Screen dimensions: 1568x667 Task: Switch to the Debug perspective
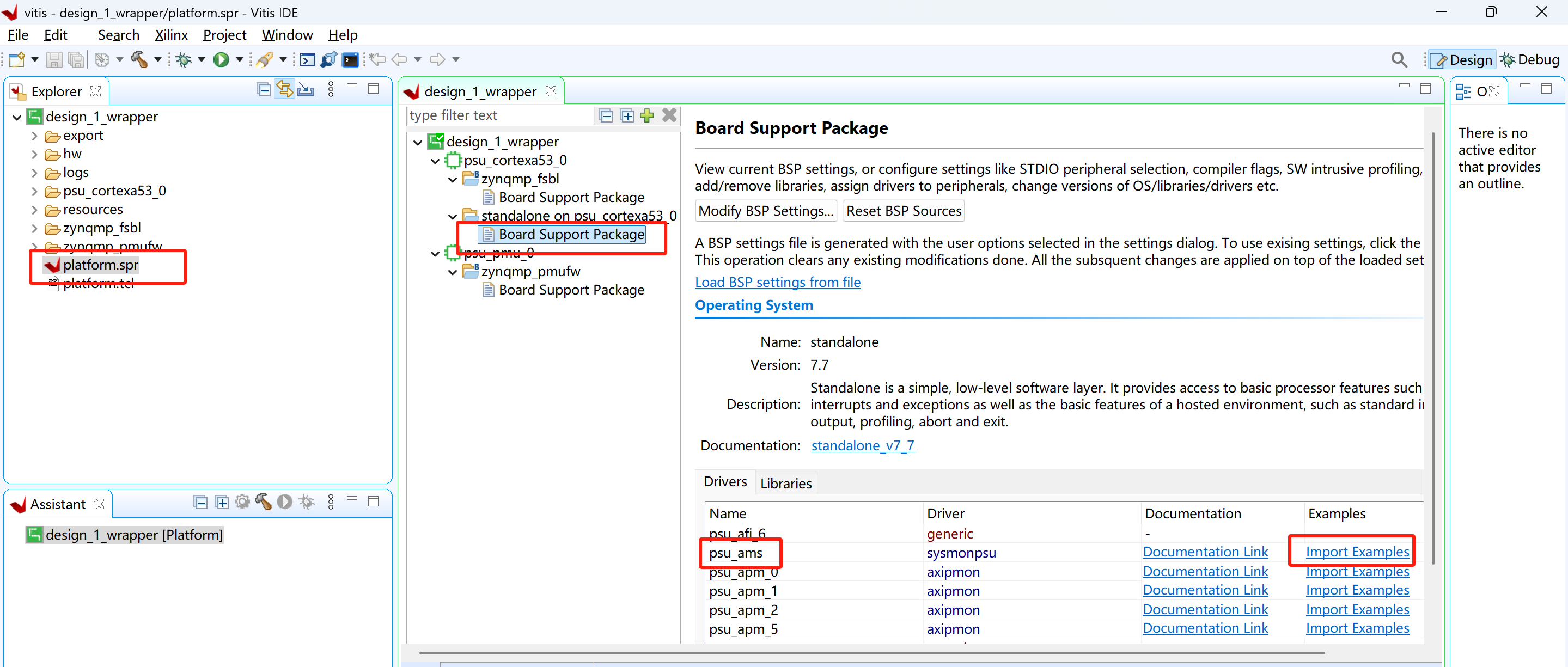[x=1530, y=59]
